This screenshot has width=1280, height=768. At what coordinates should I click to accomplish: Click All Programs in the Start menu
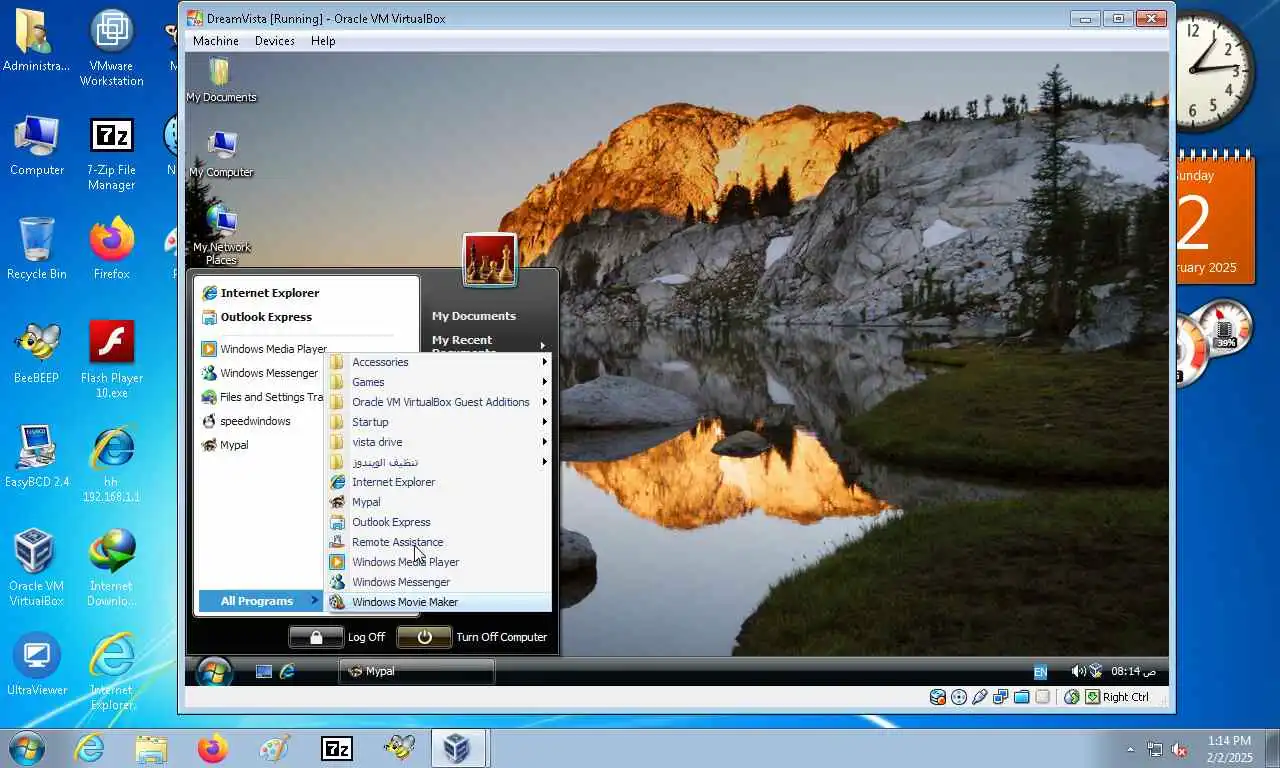(x=260, y=601)
